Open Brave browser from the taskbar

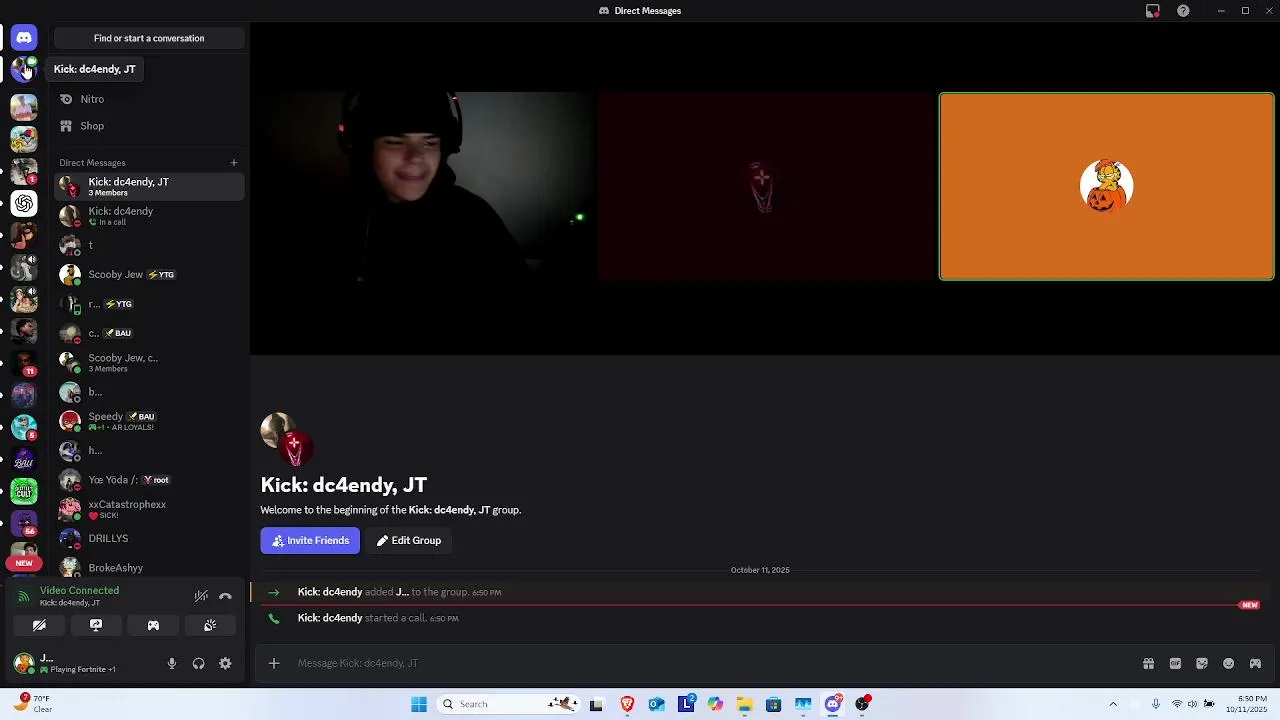(627, 704)
